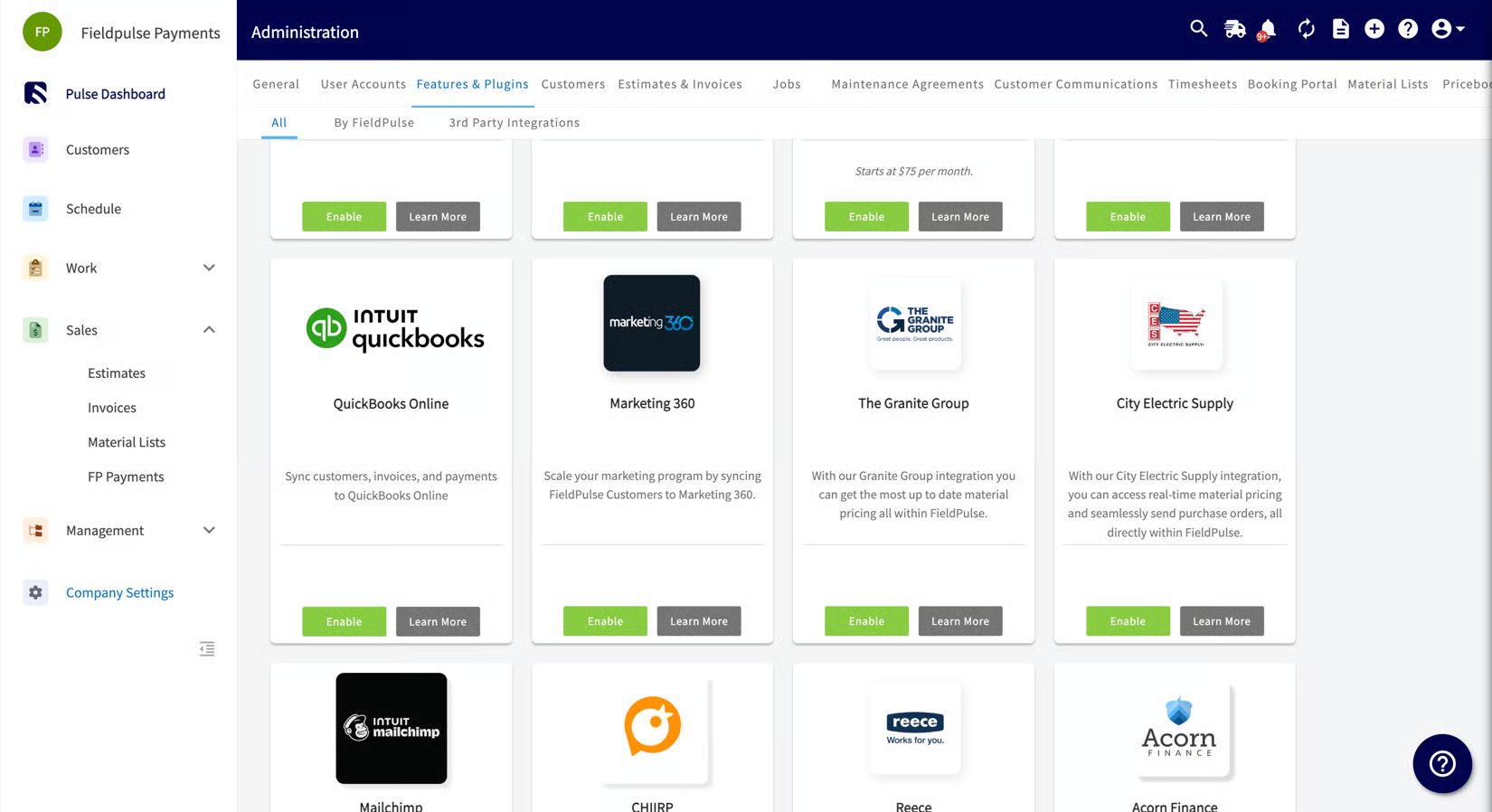The width and height of the screenshot is (1492, 812).
Task: Click the QuickBooks Online logo
Action: tap(395, 328)
